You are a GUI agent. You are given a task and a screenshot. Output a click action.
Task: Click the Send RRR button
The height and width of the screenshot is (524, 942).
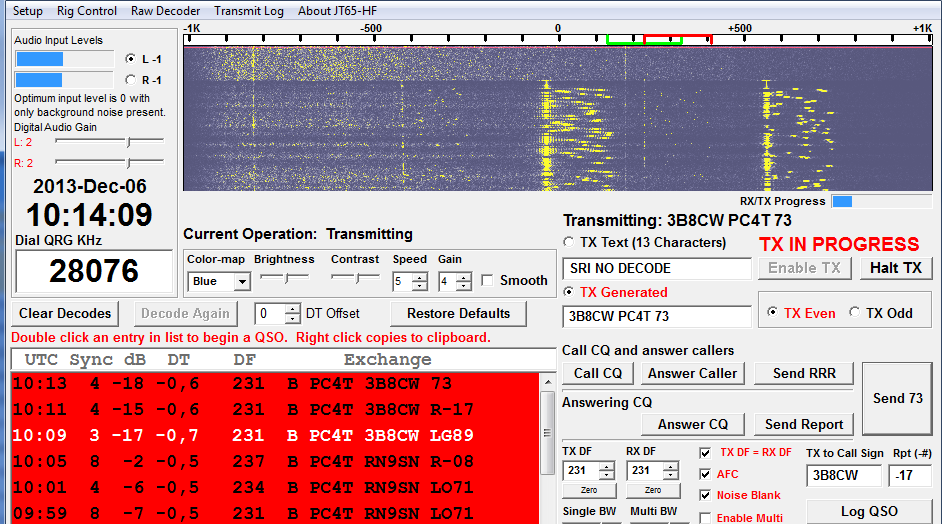pos(804,374)
